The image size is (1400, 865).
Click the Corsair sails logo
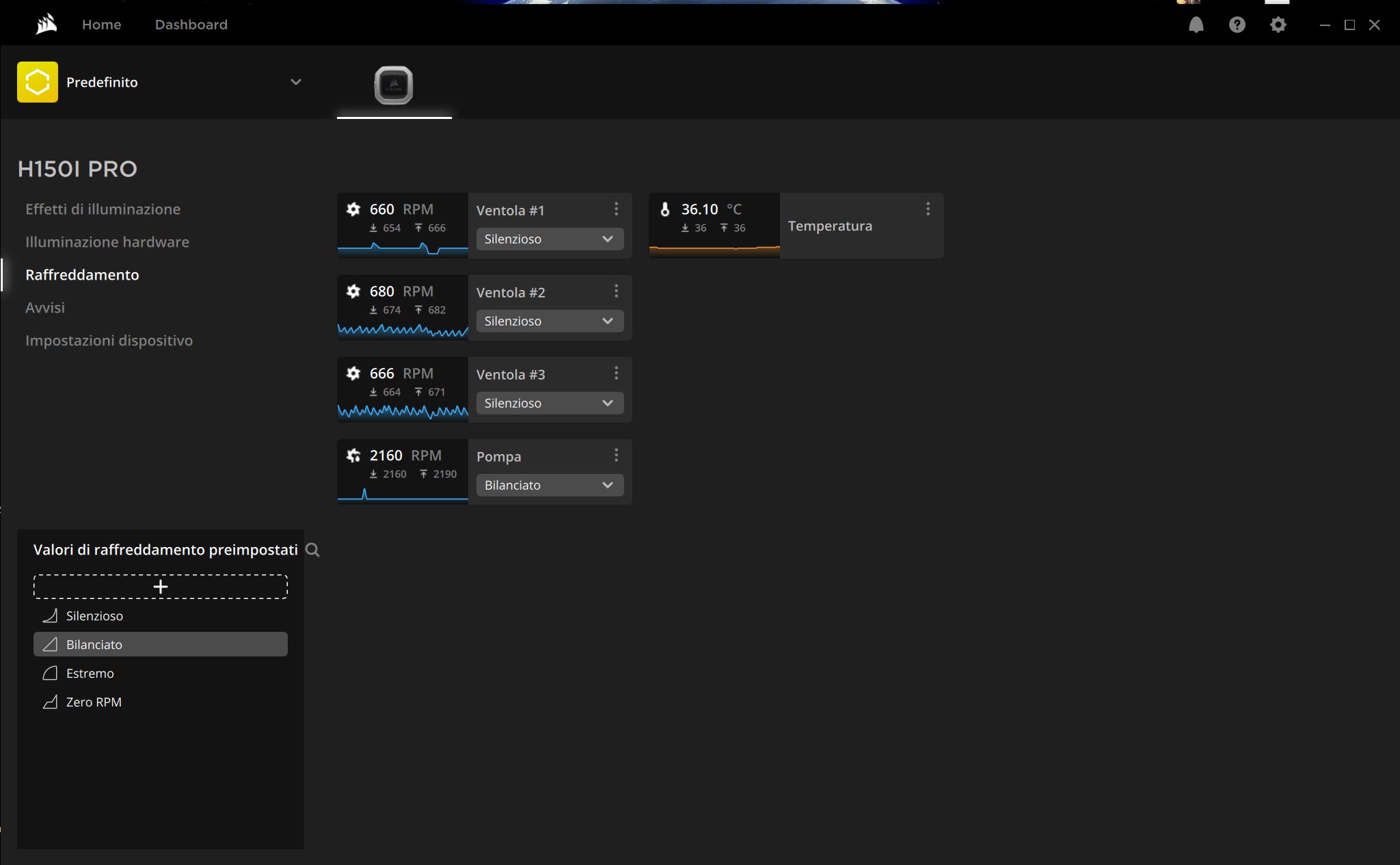tap(46, 25)
